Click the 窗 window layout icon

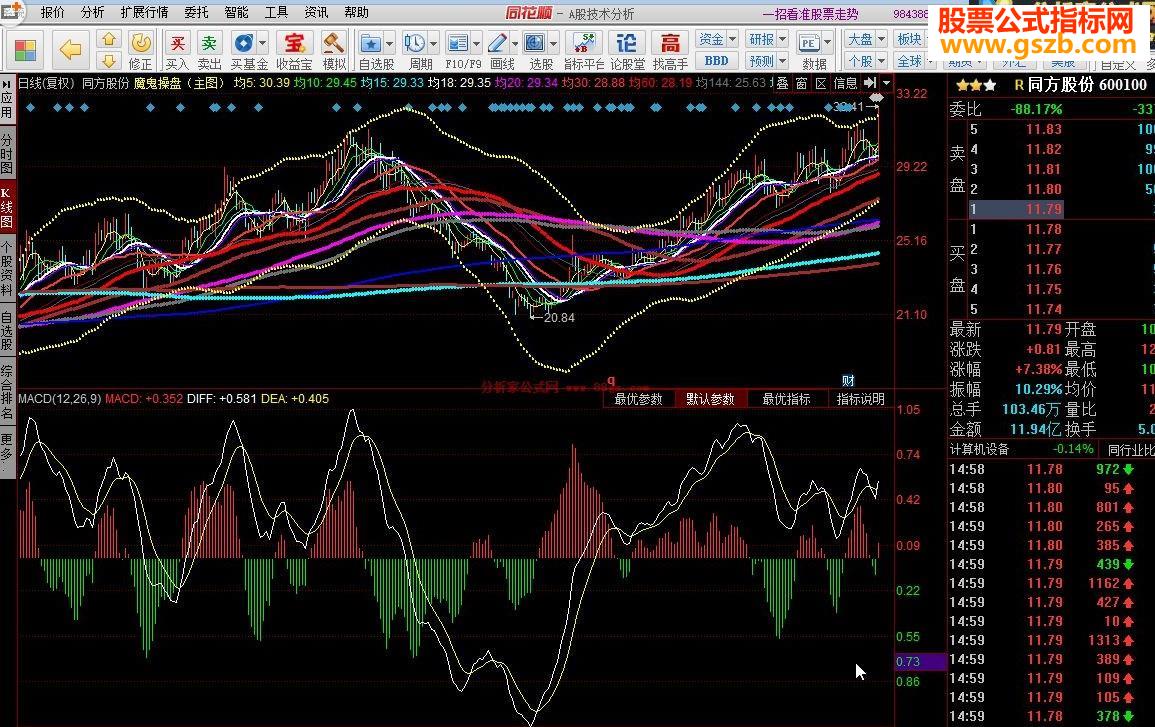(801, 83)
